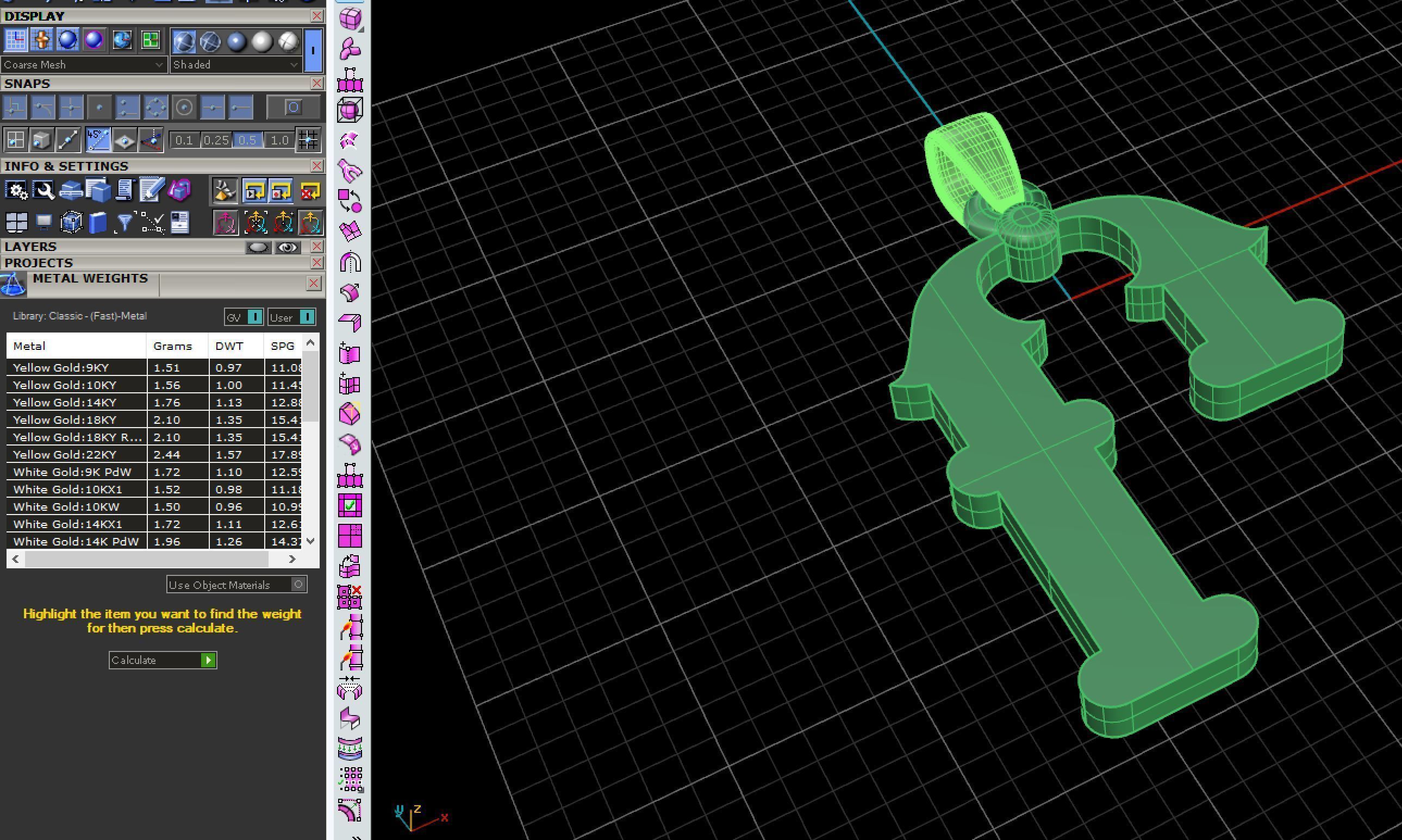Toggle the single Point object snap

99,107
